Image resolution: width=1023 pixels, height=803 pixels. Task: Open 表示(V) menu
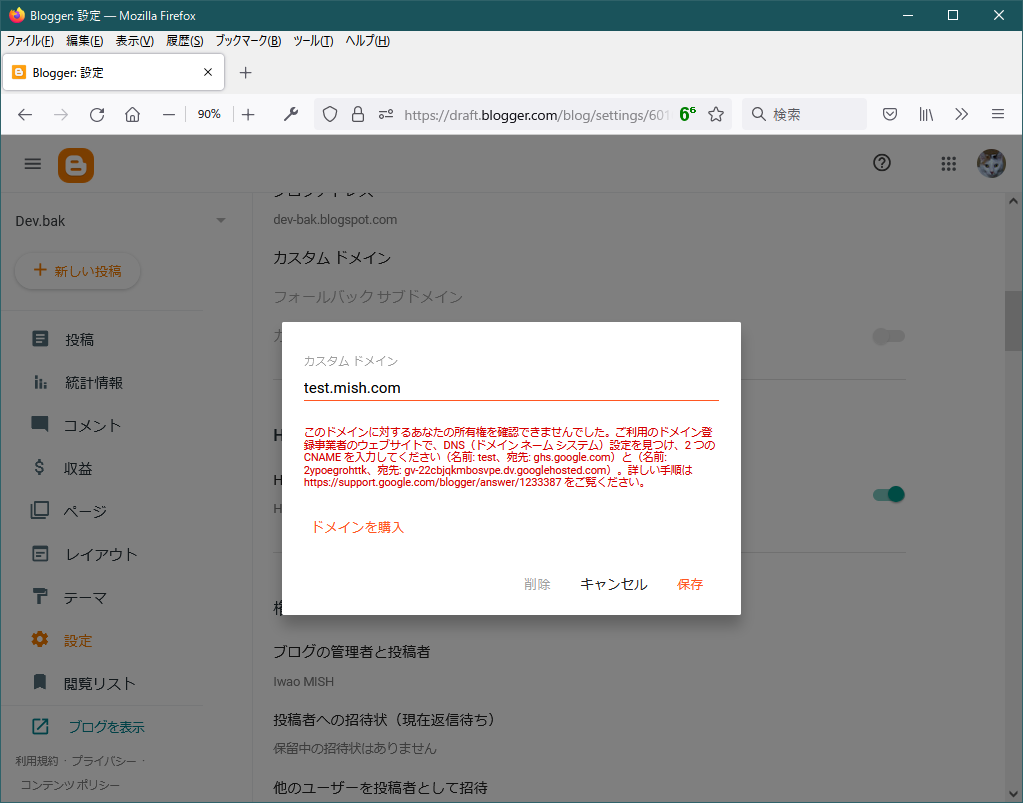coord(134,41)
